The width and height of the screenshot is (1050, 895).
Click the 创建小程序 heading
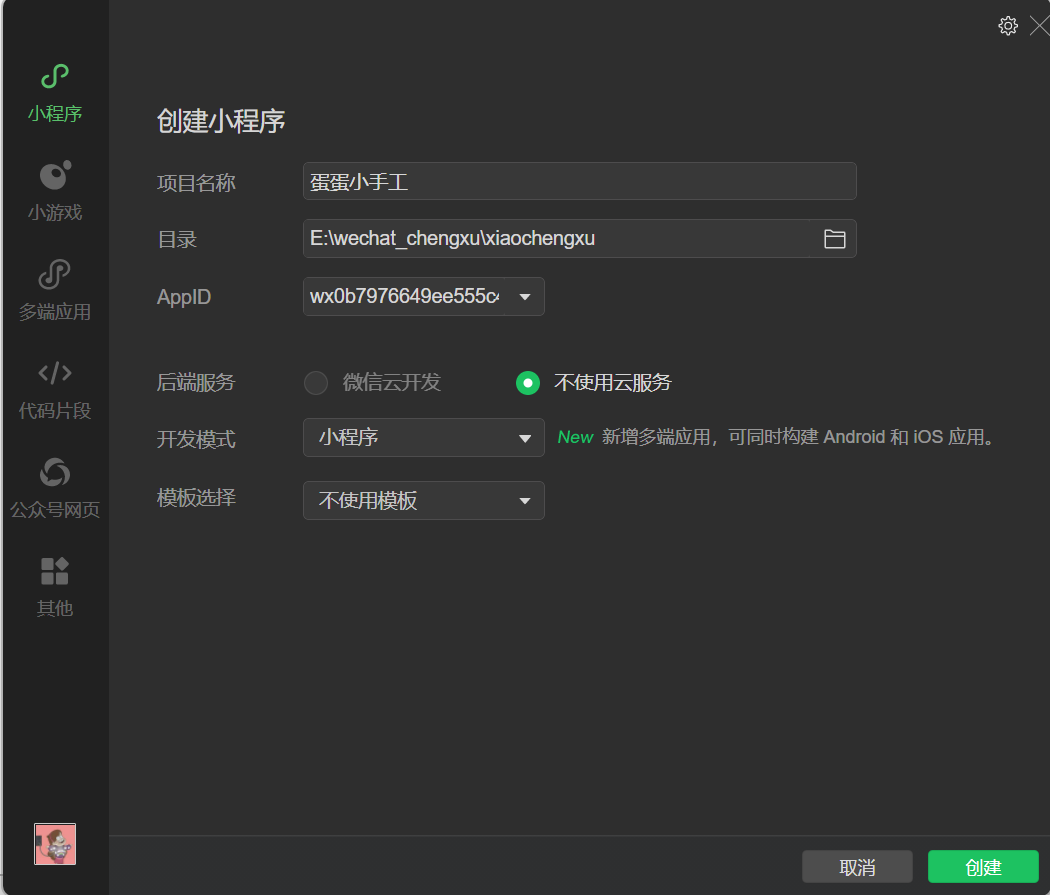pos(221,121)
